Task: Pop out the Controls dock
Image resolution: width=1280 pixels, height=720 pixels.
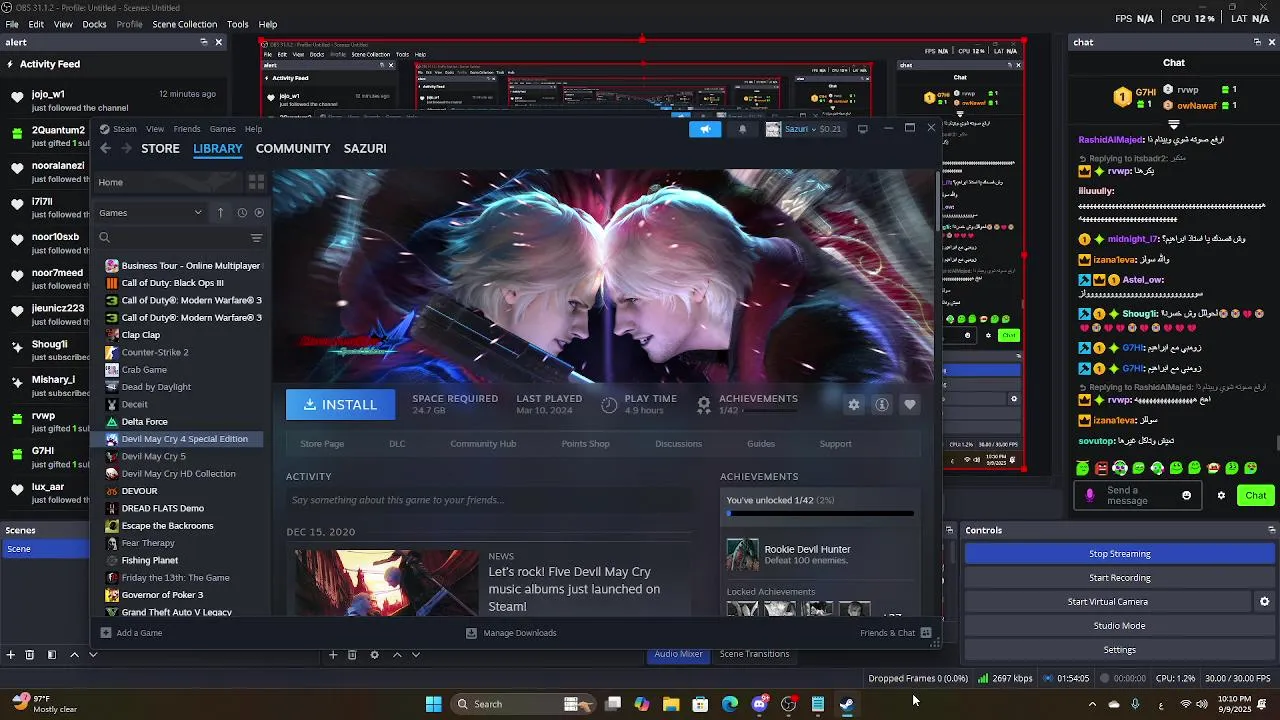Action: (x=1271, y=530)
